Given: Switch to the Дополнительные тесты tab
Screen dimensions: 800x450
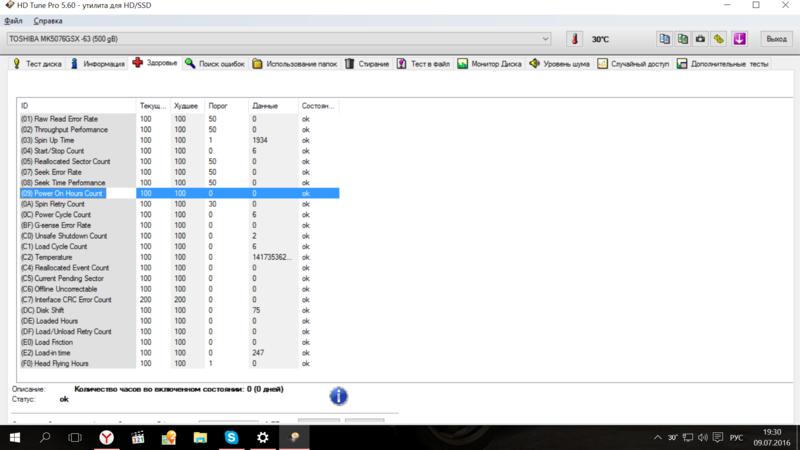Looking at the screenshot, I should [x=722, y=64].
